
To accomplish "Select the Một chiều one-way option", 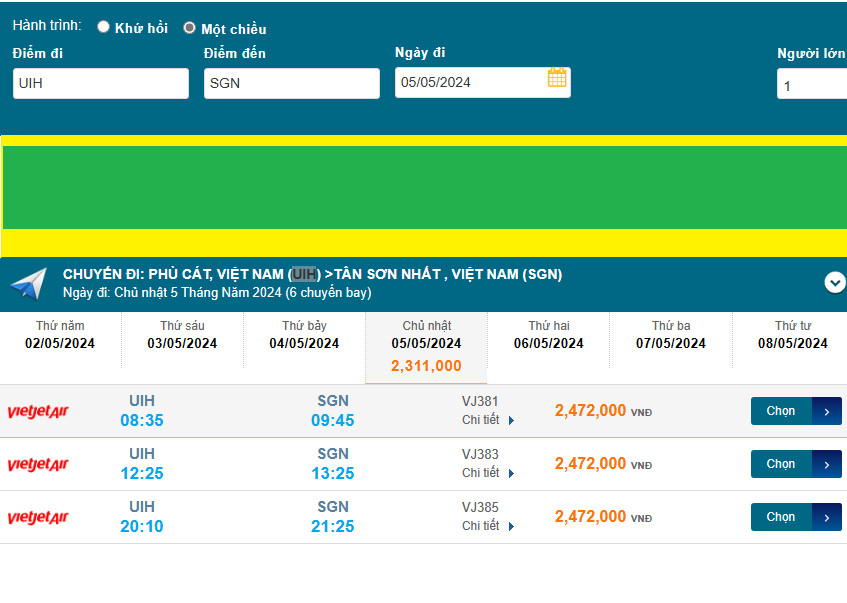I will pos(189,28).
